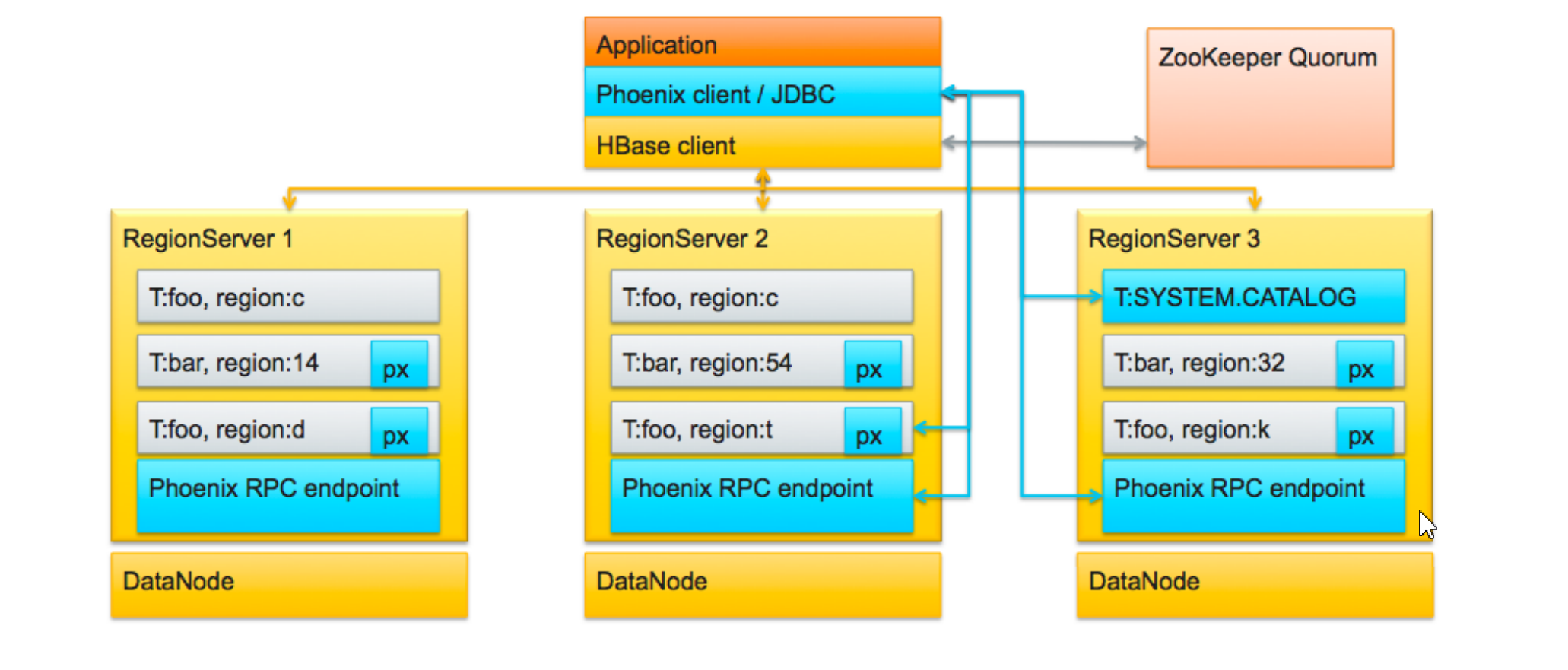Click the px box beside T:bar, region:54
Screen dimensions: 1568x670
(x=873, y=365)
